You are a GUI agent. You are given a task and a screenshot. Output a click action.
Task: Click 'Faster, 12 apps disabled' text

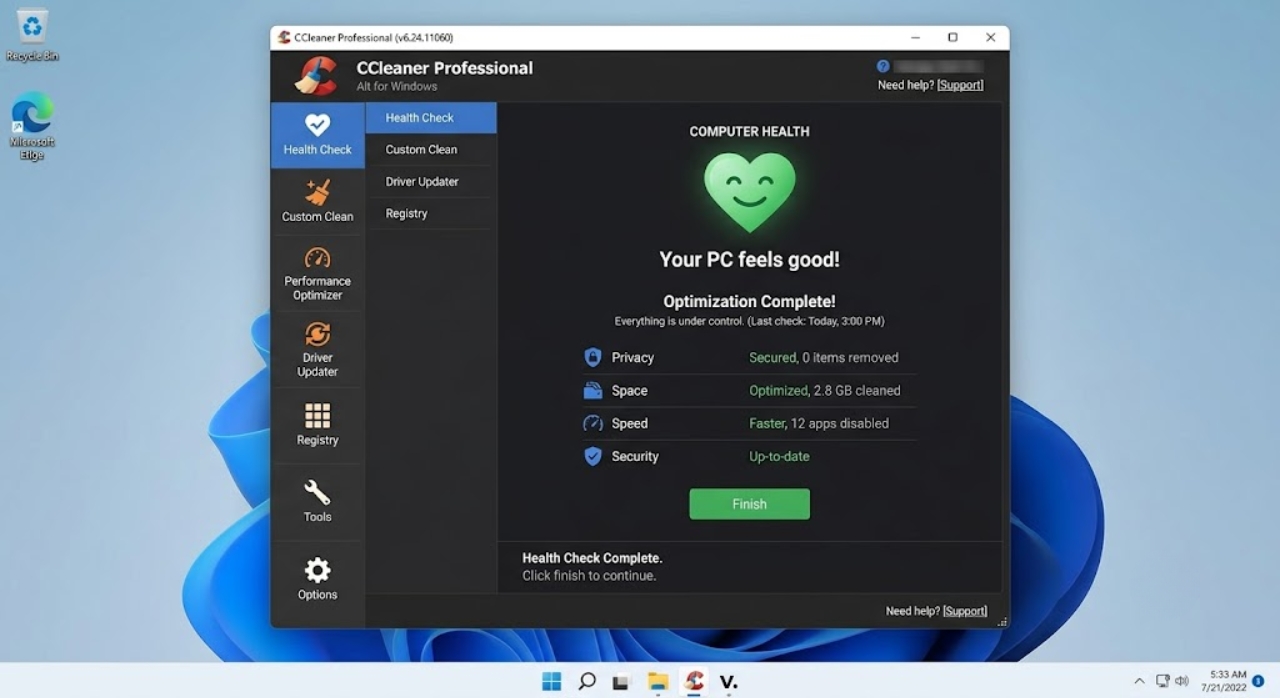point(819,423)
